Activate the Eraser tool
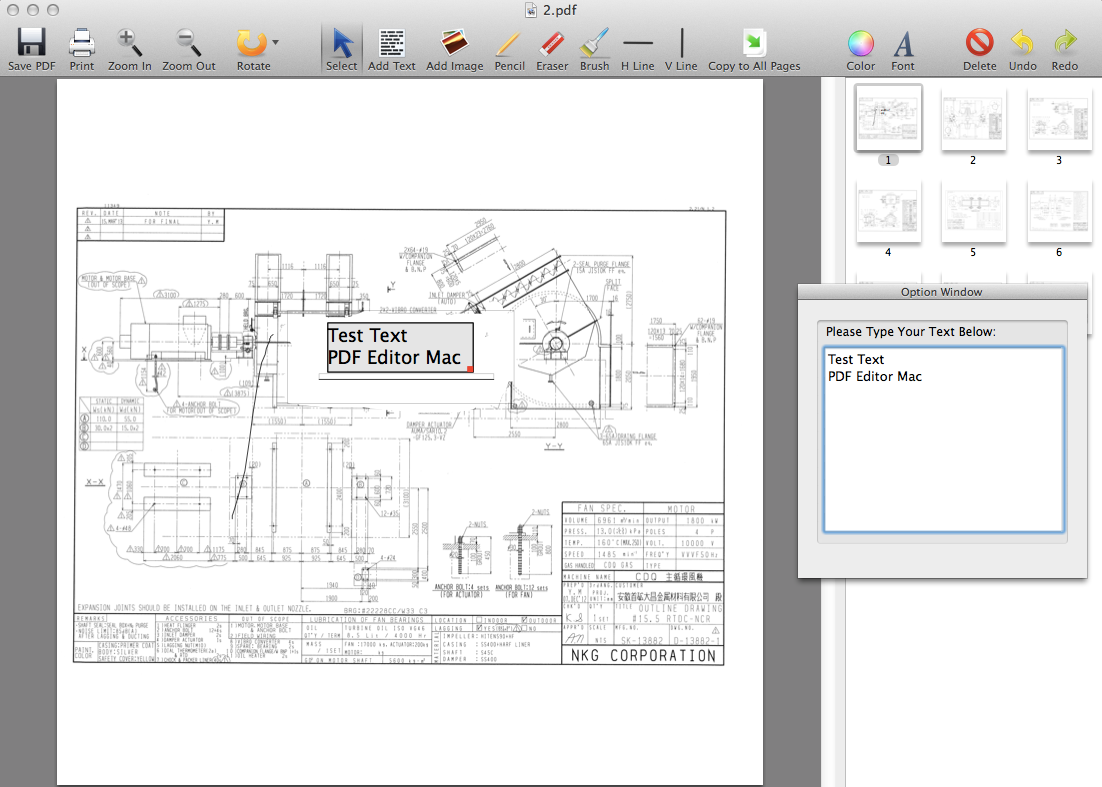 point(552,43)
